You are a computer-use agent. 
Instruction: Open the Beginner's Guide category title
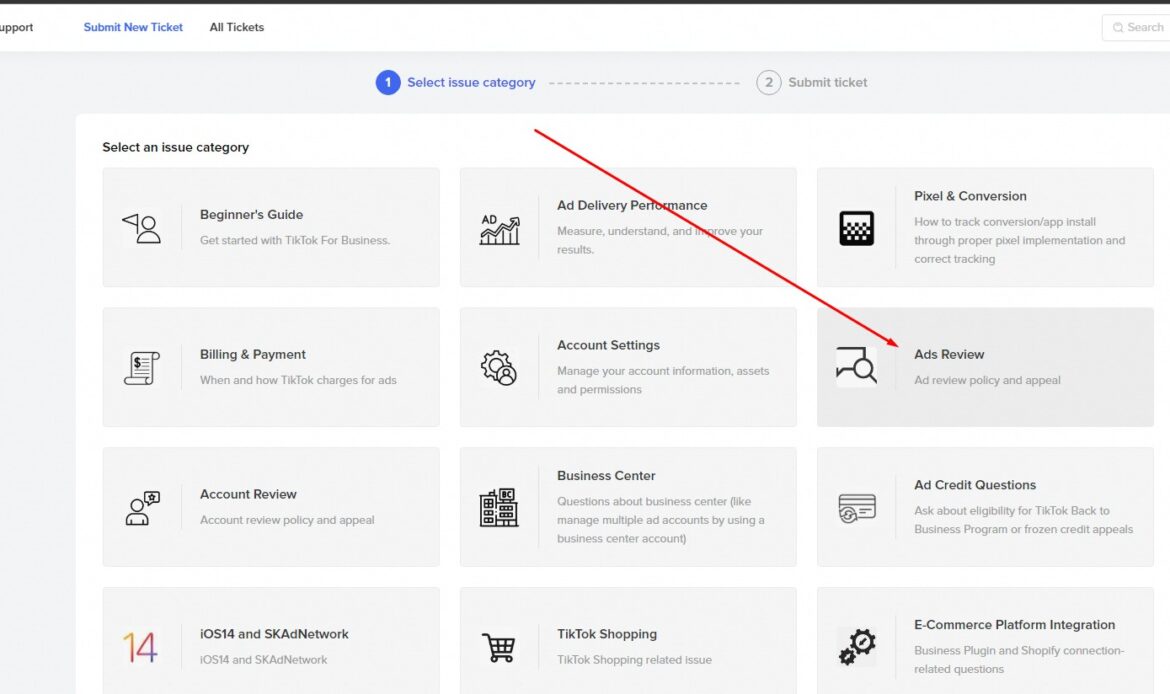(x=251, y=215)
